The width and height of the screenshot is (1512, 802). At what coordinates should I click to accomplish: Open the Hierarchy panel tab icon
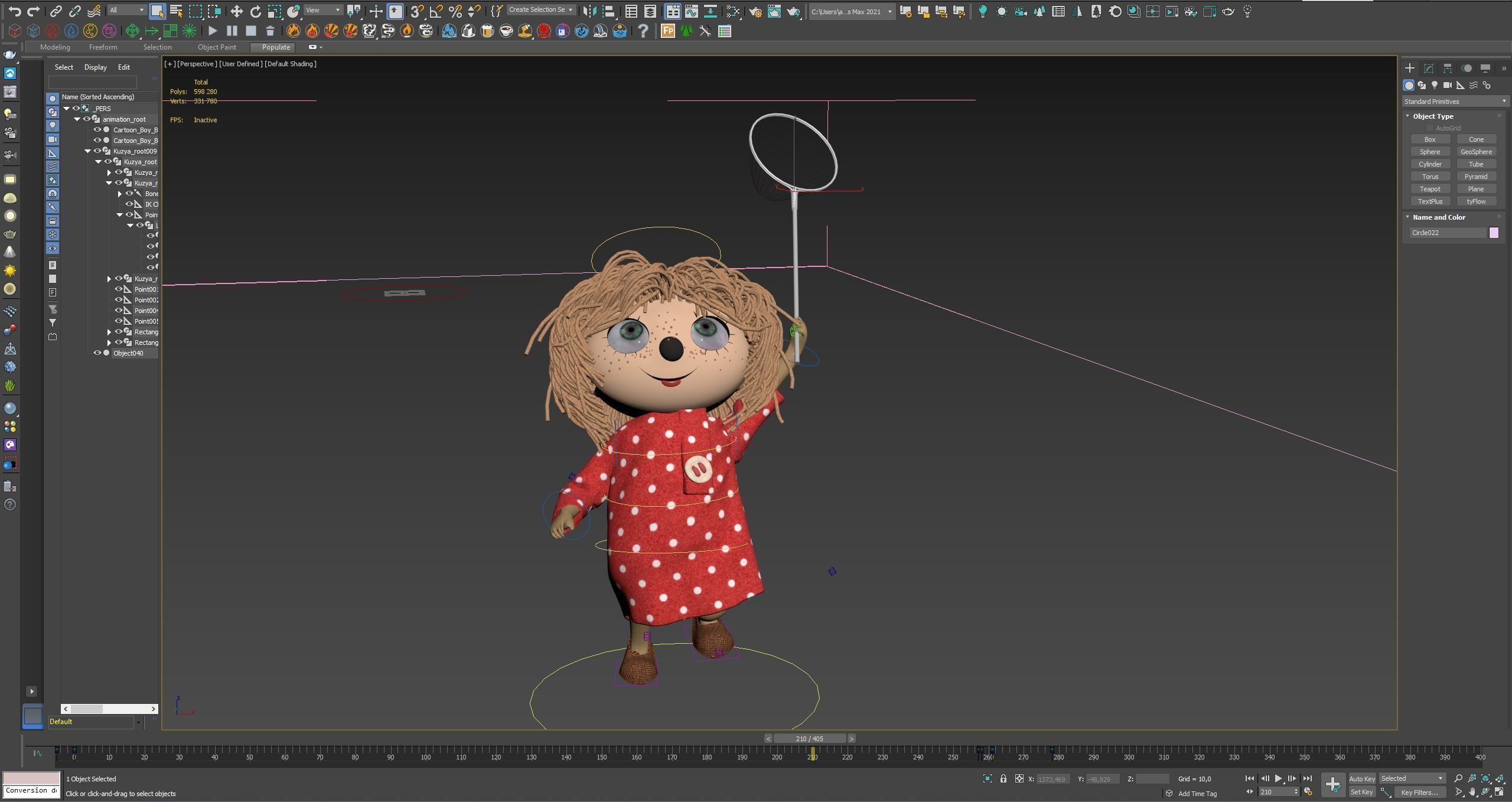(1448, 69)
